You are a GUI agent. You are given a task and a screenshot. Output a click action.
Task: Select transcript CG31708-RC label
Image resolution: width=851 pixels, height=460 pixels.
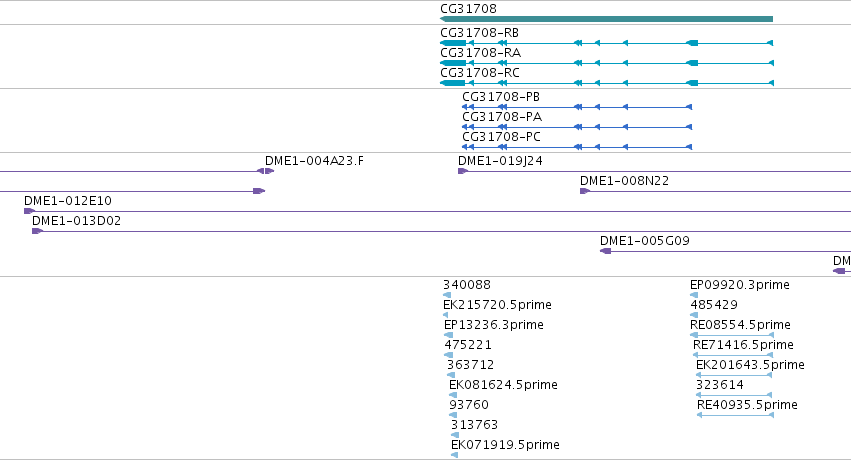480,73
